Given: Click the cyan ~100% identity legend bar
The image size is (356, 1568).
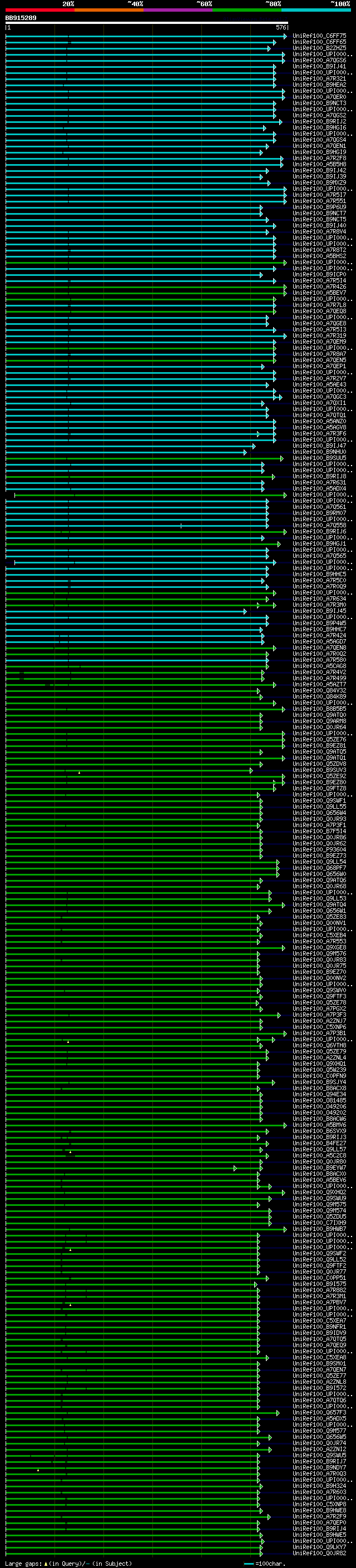Looking at the screenshot, I should [x=317, y=10].
